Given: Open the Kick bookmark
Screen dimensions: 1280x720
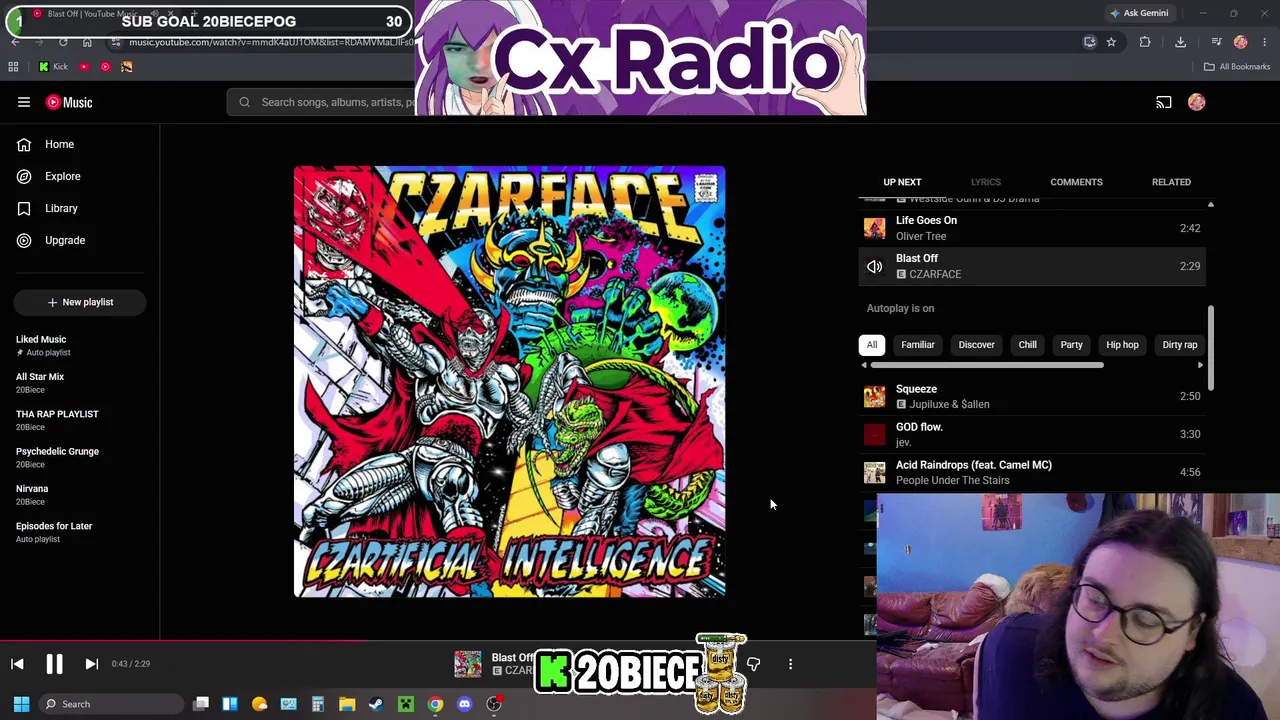Looking at the screenshot, I should pos(53,67).
